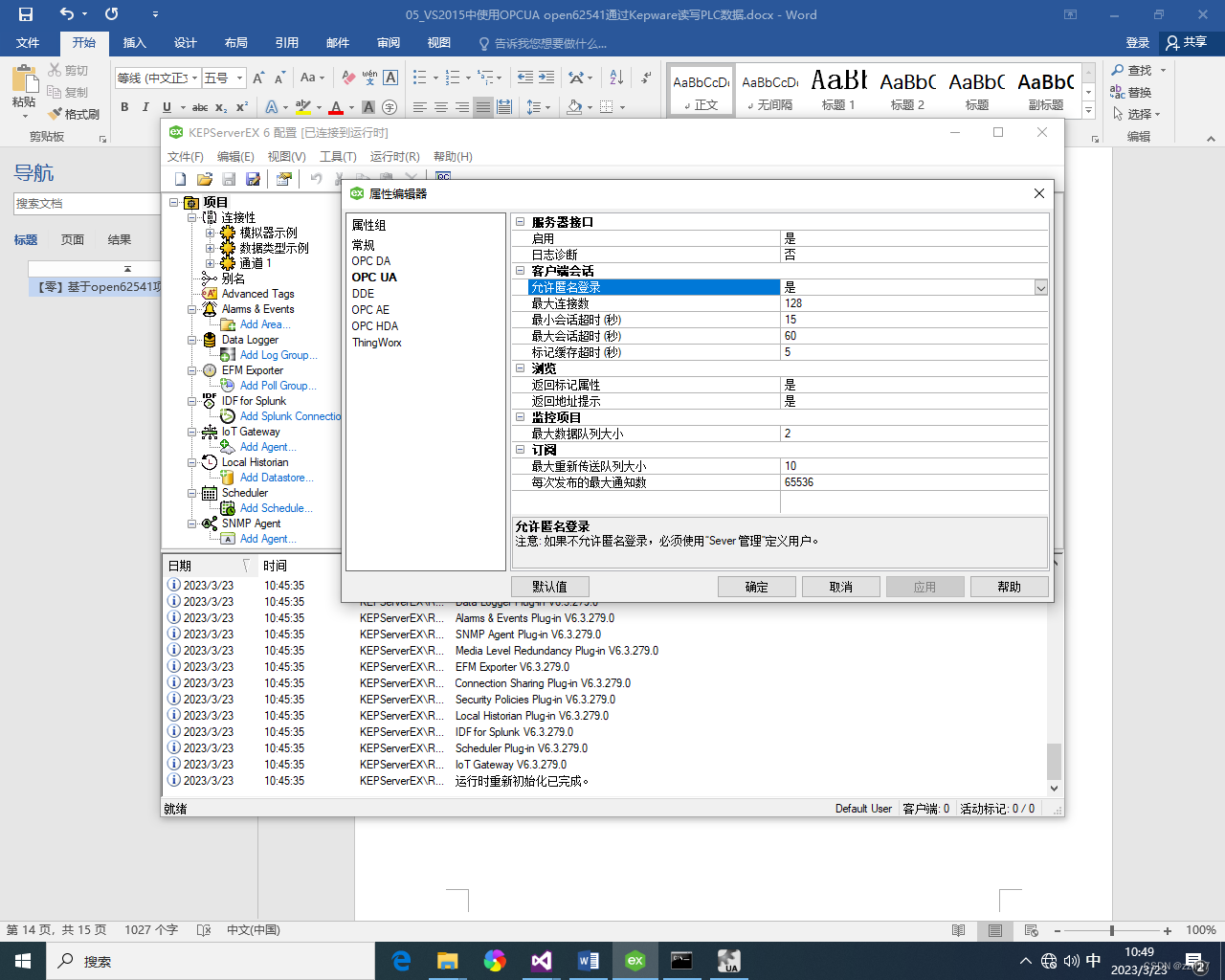
Task: Switch to Word's 插入 ribbon tab
Action: [134, 43]
